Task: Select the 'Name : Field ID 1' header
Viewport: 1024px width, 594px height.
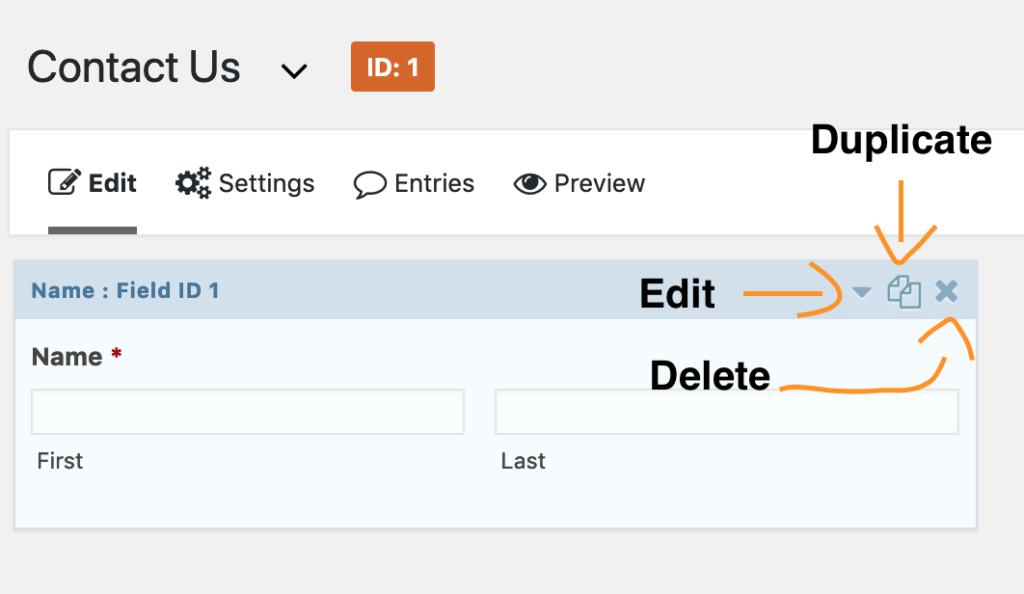Action: (125, 291)
